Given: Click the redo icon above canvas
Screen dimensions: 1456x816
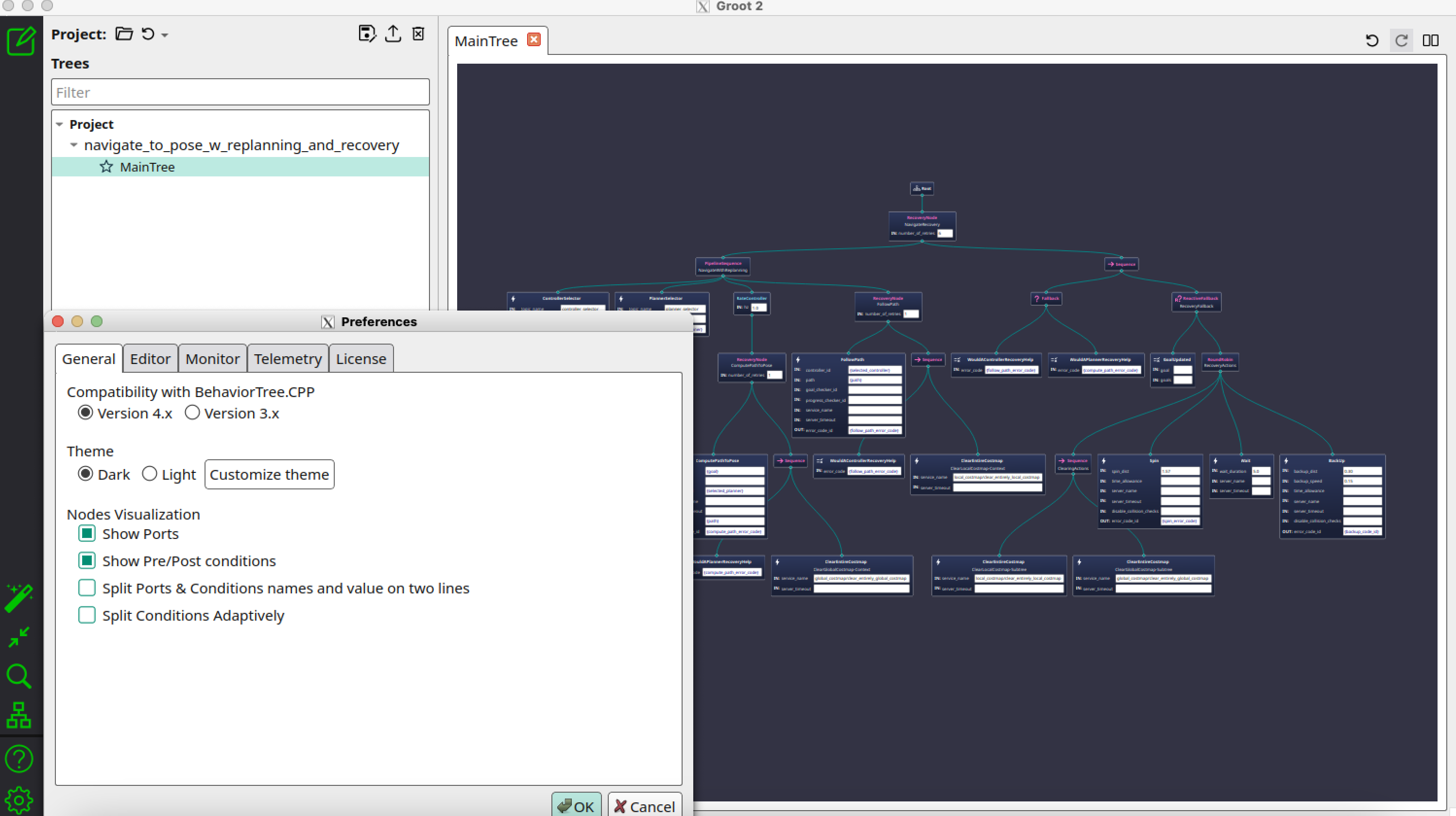Looking at the screenshot, I should [x=1401, y=41].
